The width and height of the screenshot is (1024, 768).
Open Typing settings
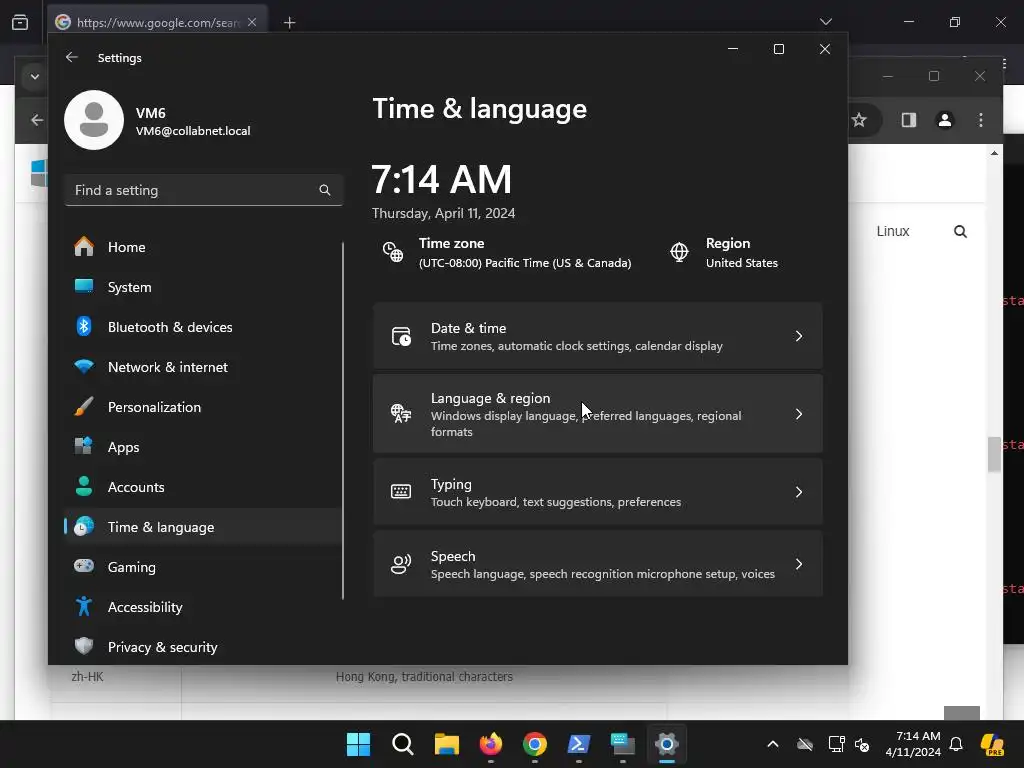pyautogui.click(x=598, y=492)
